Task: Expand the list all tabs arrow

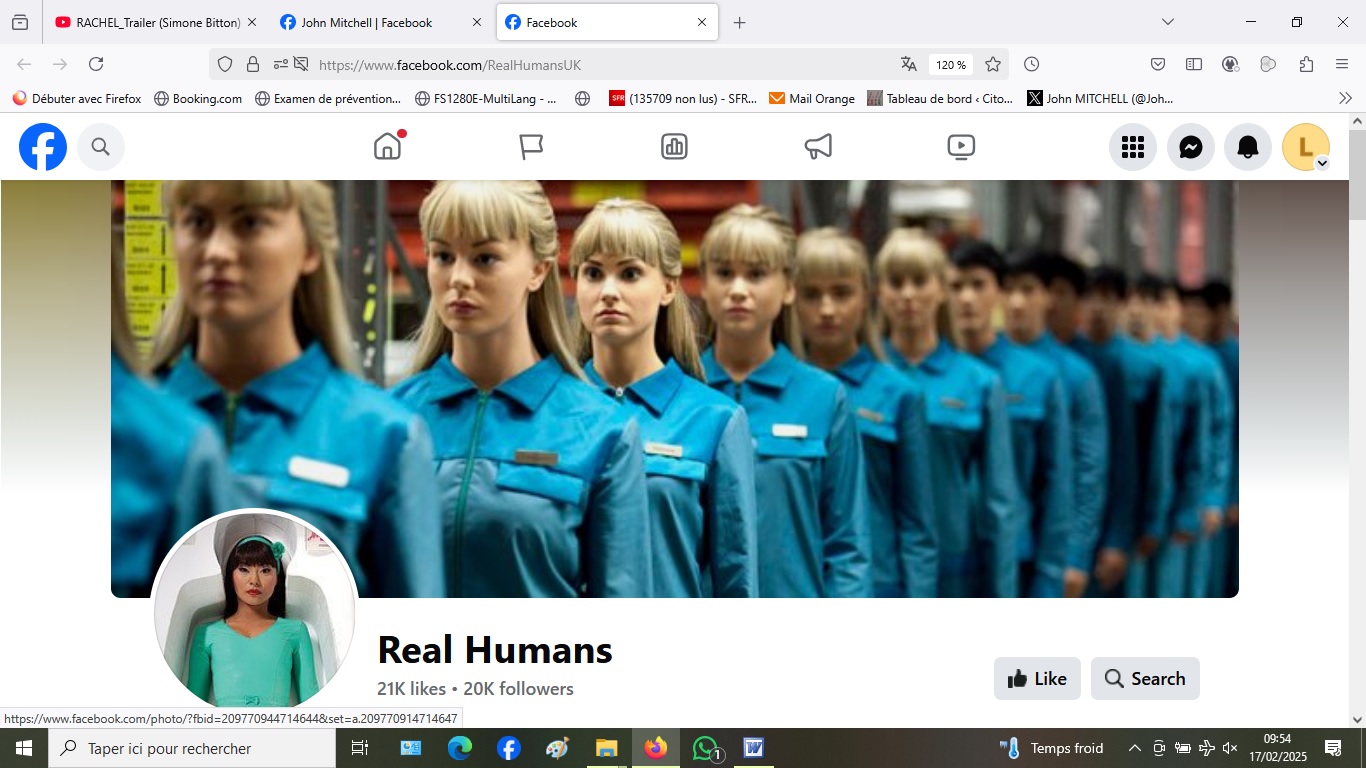Action: pos(1167,22)
